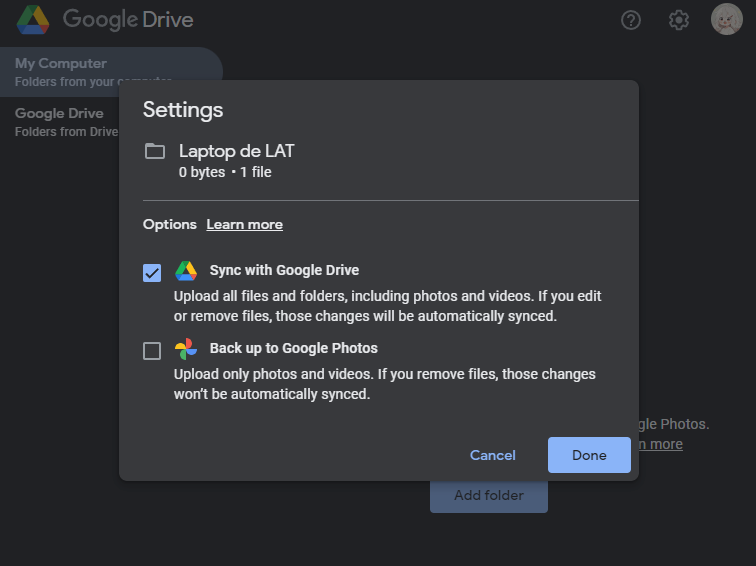756x566 pixels.
Task: Open the Learn more link beside Options
Action: (244, 225)
